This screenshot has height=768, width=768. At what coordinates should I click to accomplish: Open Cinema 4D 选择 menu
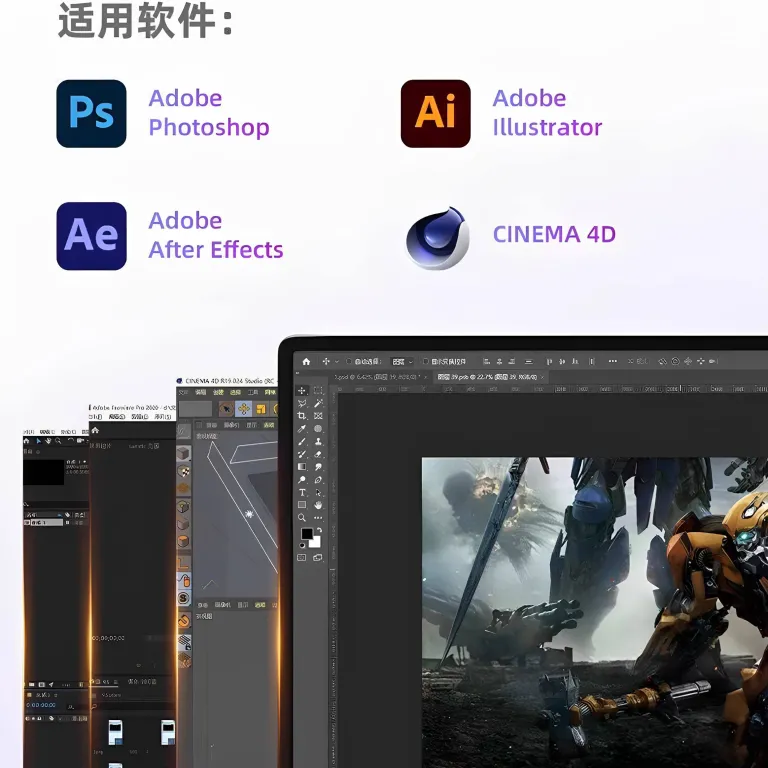pyautogui.click(x=236, y=392)
